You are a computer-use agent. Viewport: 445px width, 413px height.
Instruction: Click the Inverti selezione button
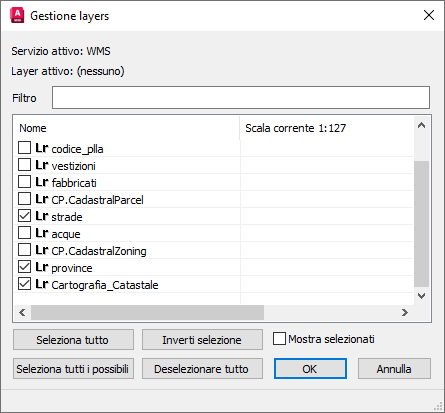click(202, 340)
